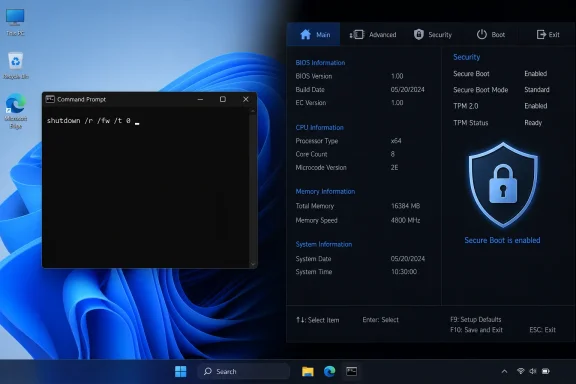Click the Security panel heading

467,57
